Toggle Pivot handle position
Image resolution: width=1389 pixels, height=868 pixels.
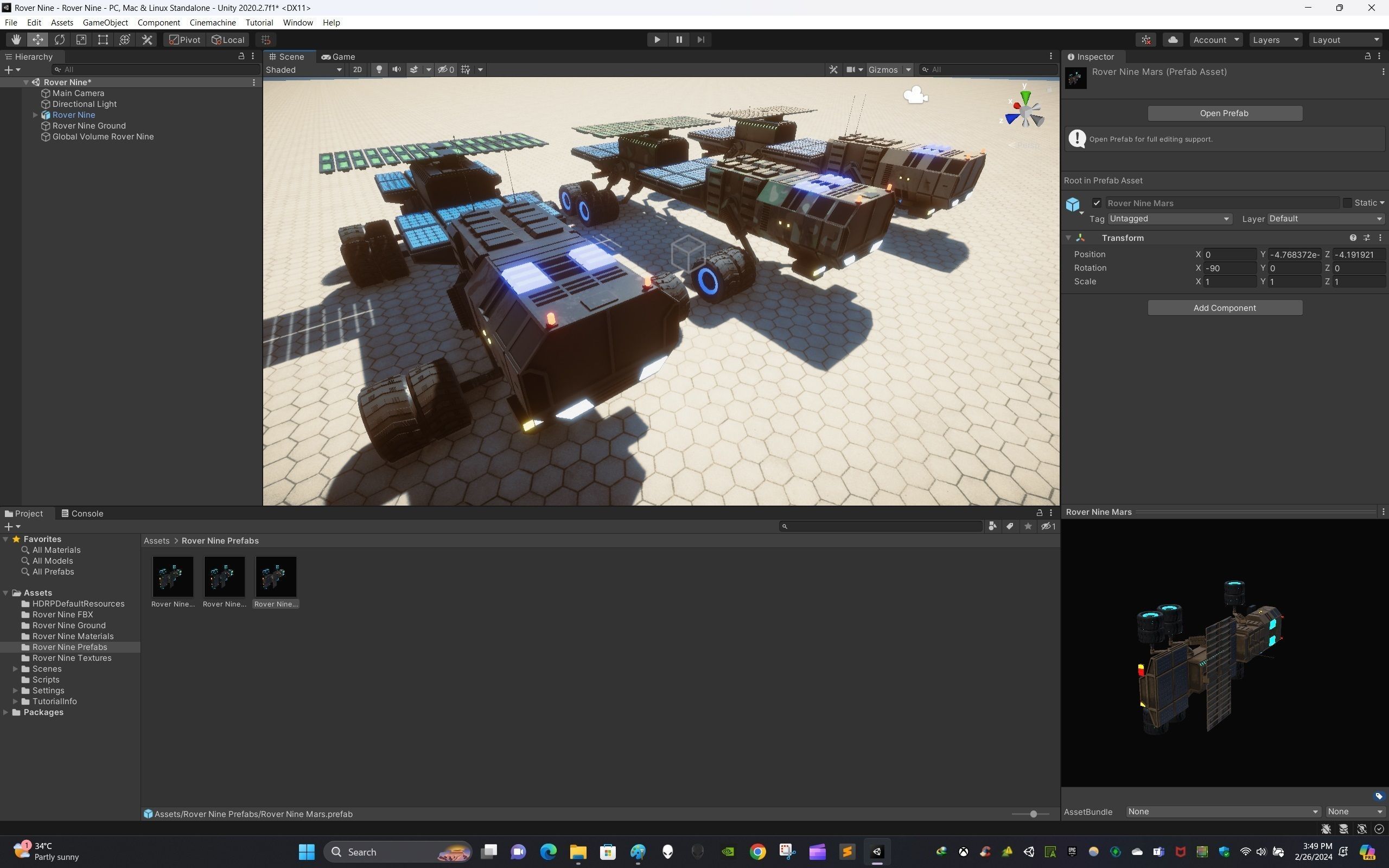[x=185, y=40]
